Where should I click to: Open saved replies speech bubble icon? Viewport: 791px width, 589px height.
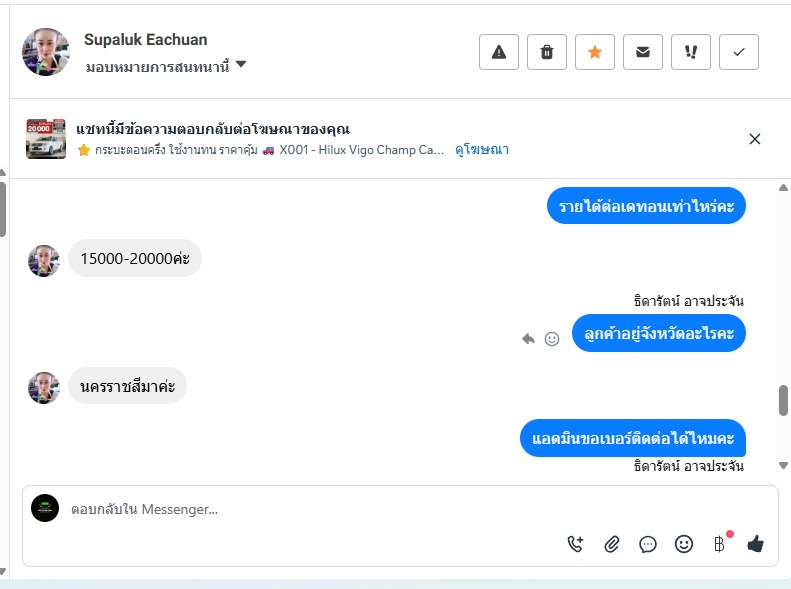[x=648, y=544]
